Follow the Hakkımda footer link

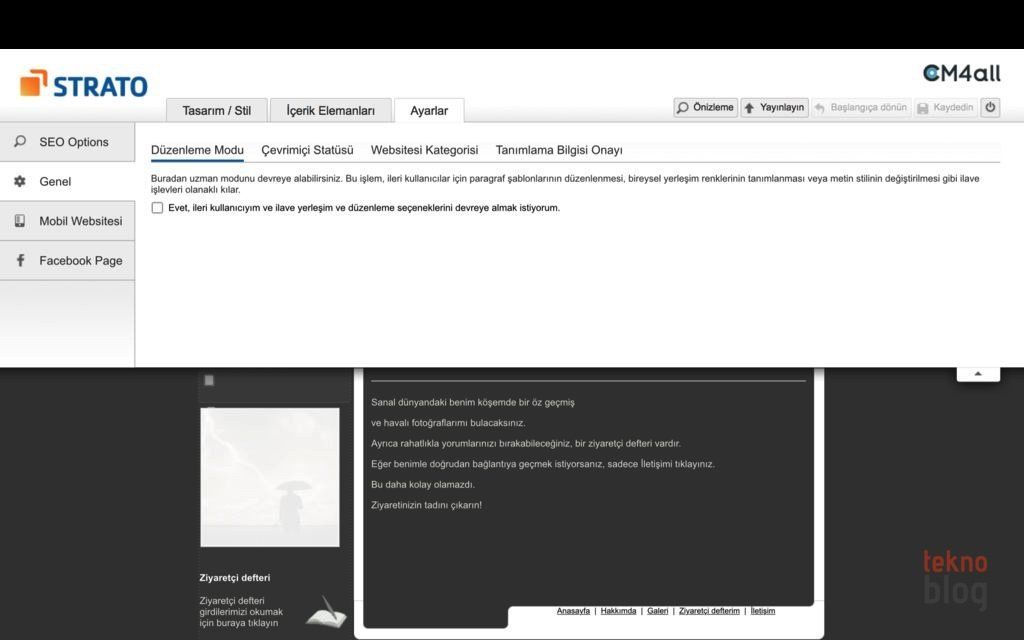[x=618, y=611]
